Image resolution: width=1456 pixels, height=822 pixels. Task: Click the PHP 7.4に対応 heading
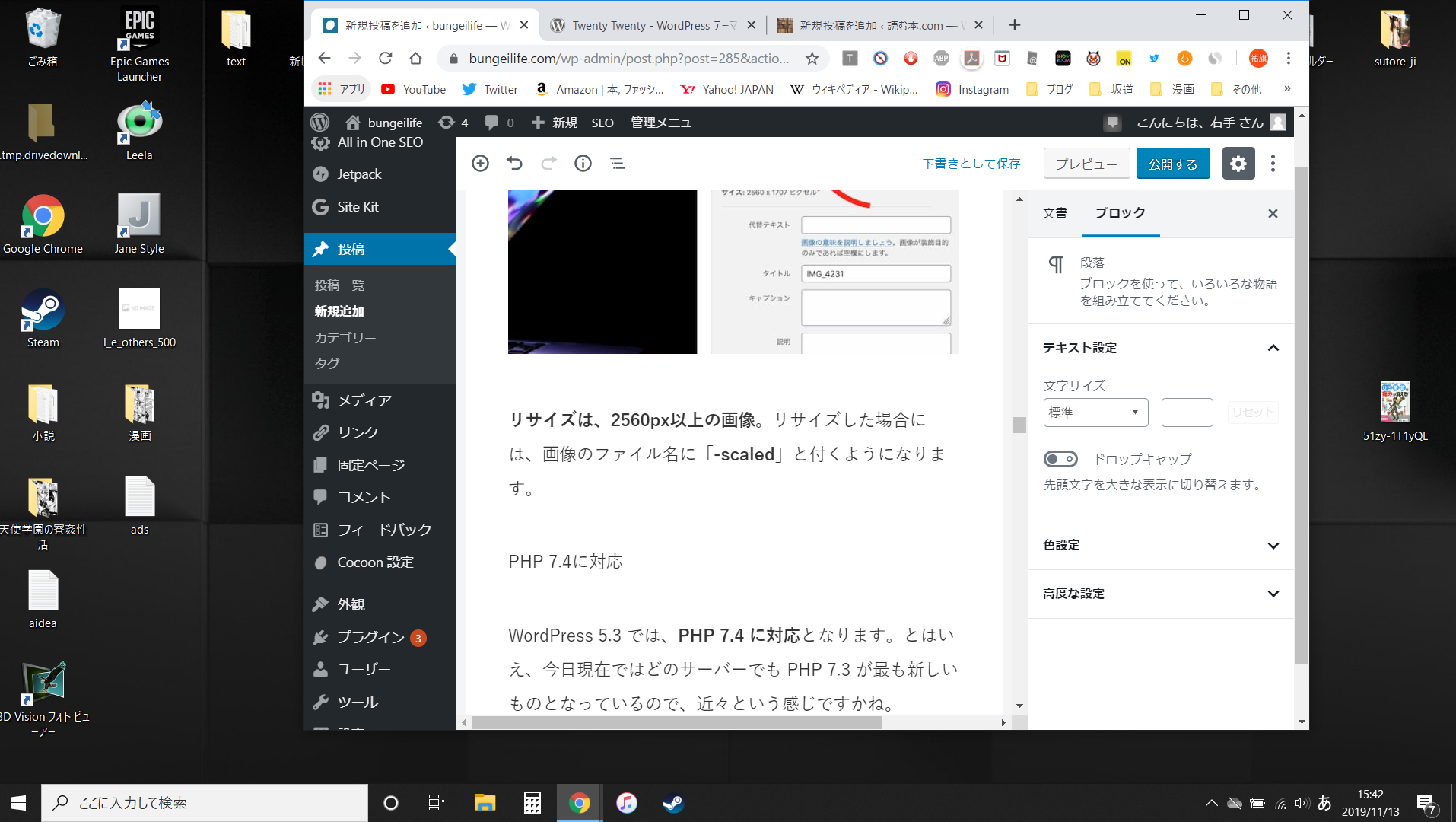tap(565, 562)
